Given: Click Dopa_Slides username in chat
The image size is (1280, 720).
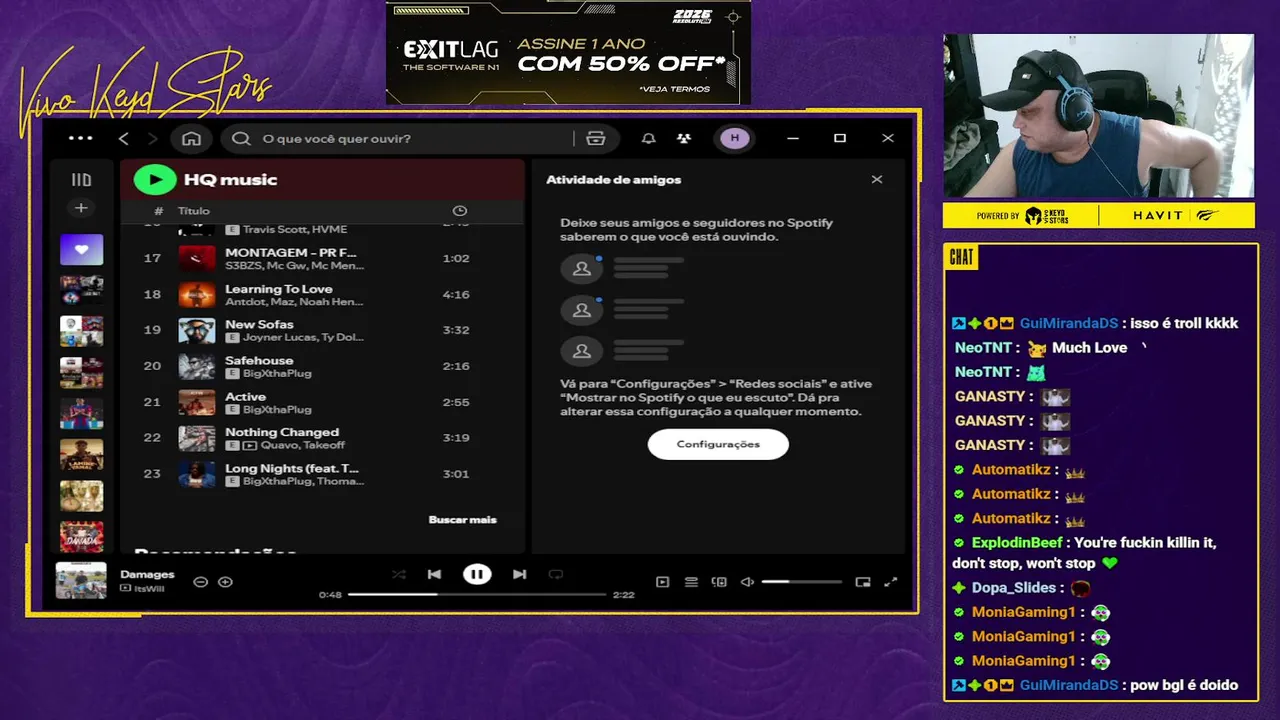Looking at the screenshot, I should coord(1014,588).
